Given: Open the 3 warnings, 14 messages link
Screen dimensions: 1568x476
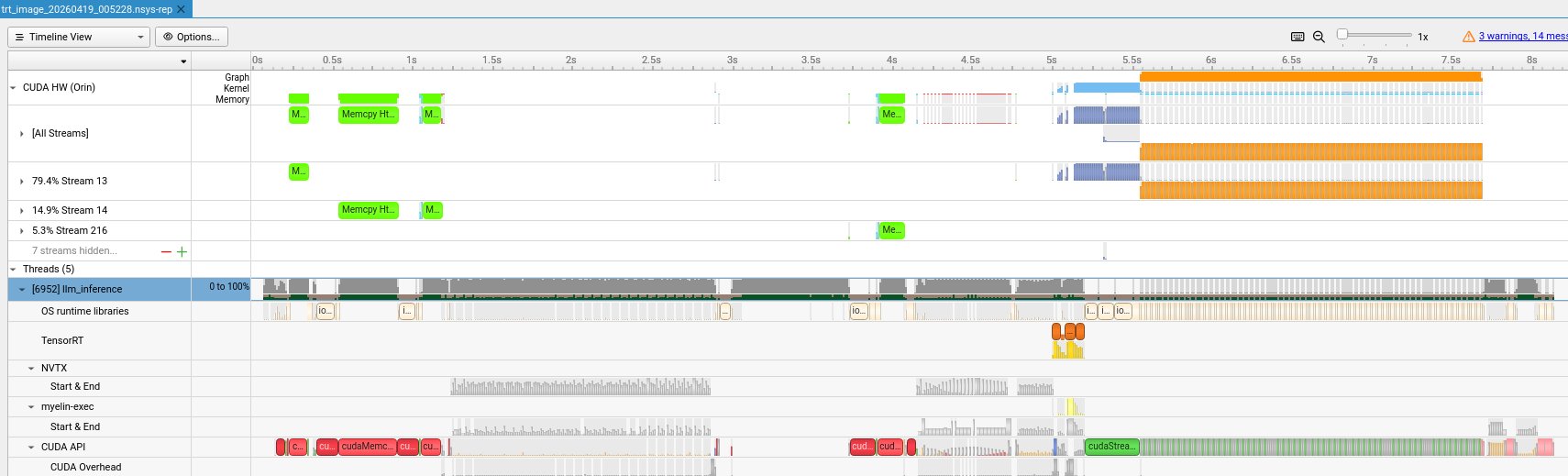Looking at the screenshot, I should click(x=1523, y=37).
